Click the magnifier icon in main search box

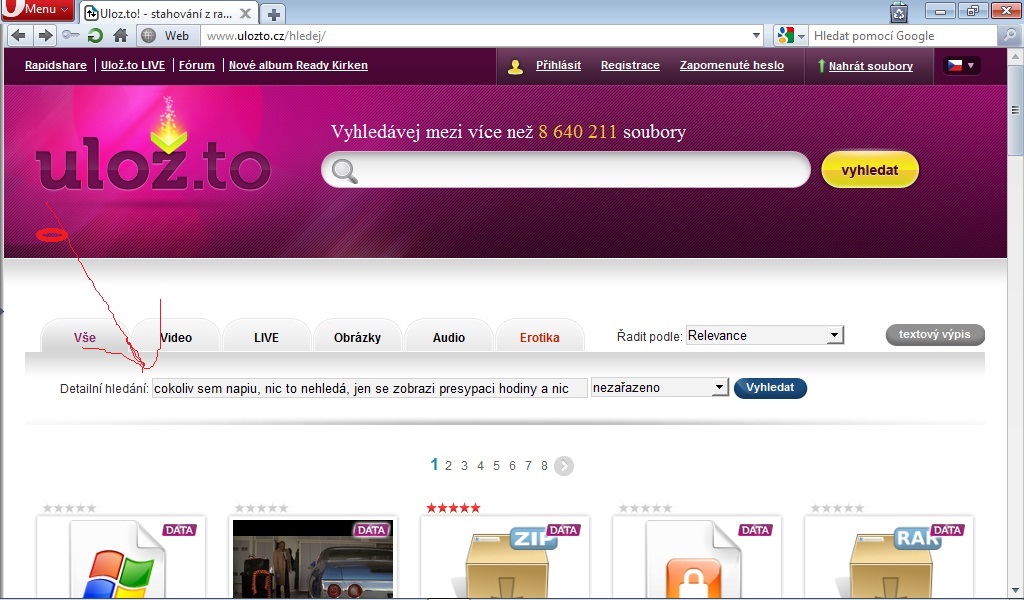tap(344, 171)
